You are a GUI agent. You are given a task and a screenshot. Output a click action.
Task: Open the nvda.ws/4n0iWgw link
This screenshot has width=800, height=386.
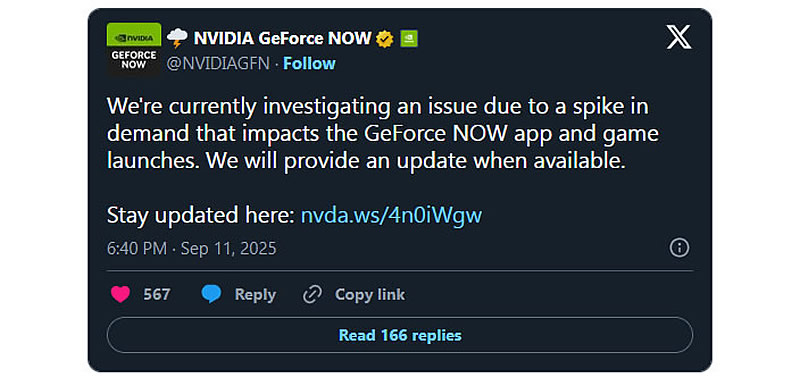pos(391,215)
